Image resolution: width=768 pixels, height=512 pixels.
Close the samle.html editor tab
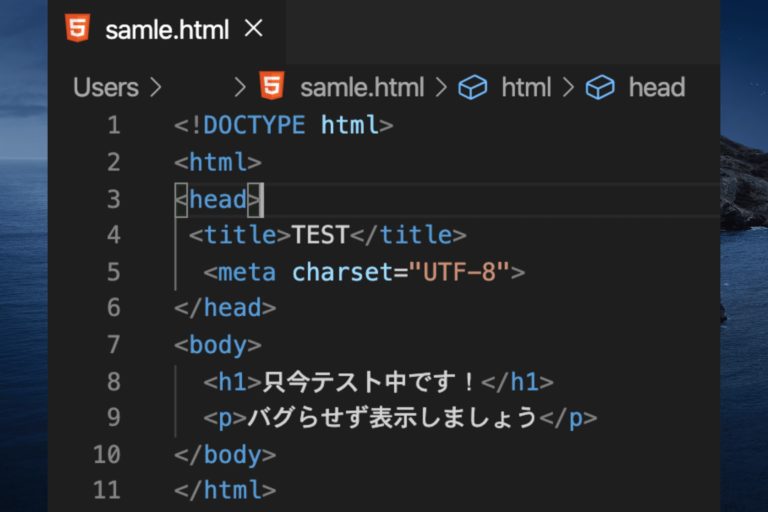point(254,29)
